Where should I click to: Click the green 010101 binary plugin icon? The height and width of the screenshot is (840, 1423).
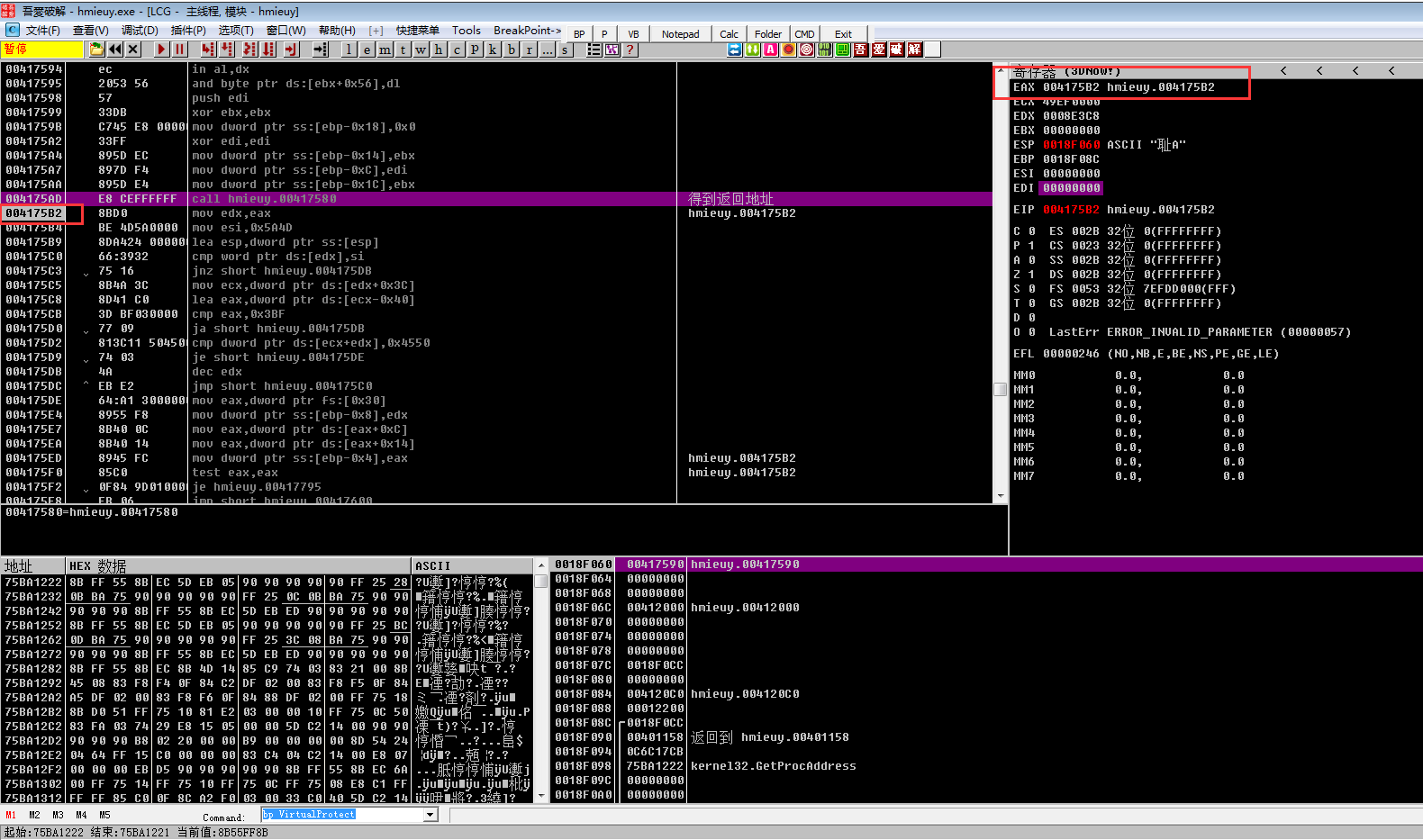tap(824, 50)
